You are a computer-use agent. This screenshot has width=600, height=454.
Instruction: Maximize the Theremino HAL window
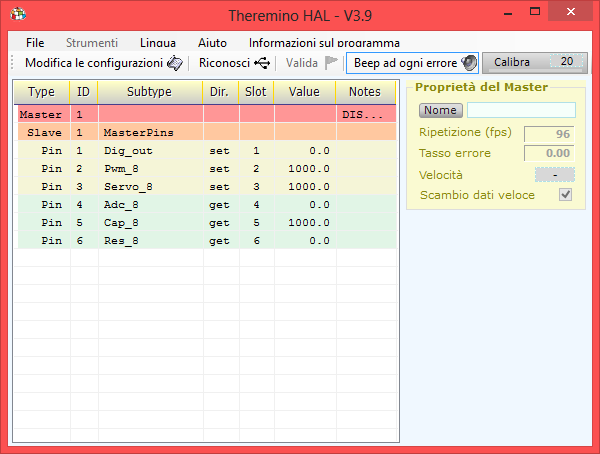[x=535, y=11]
